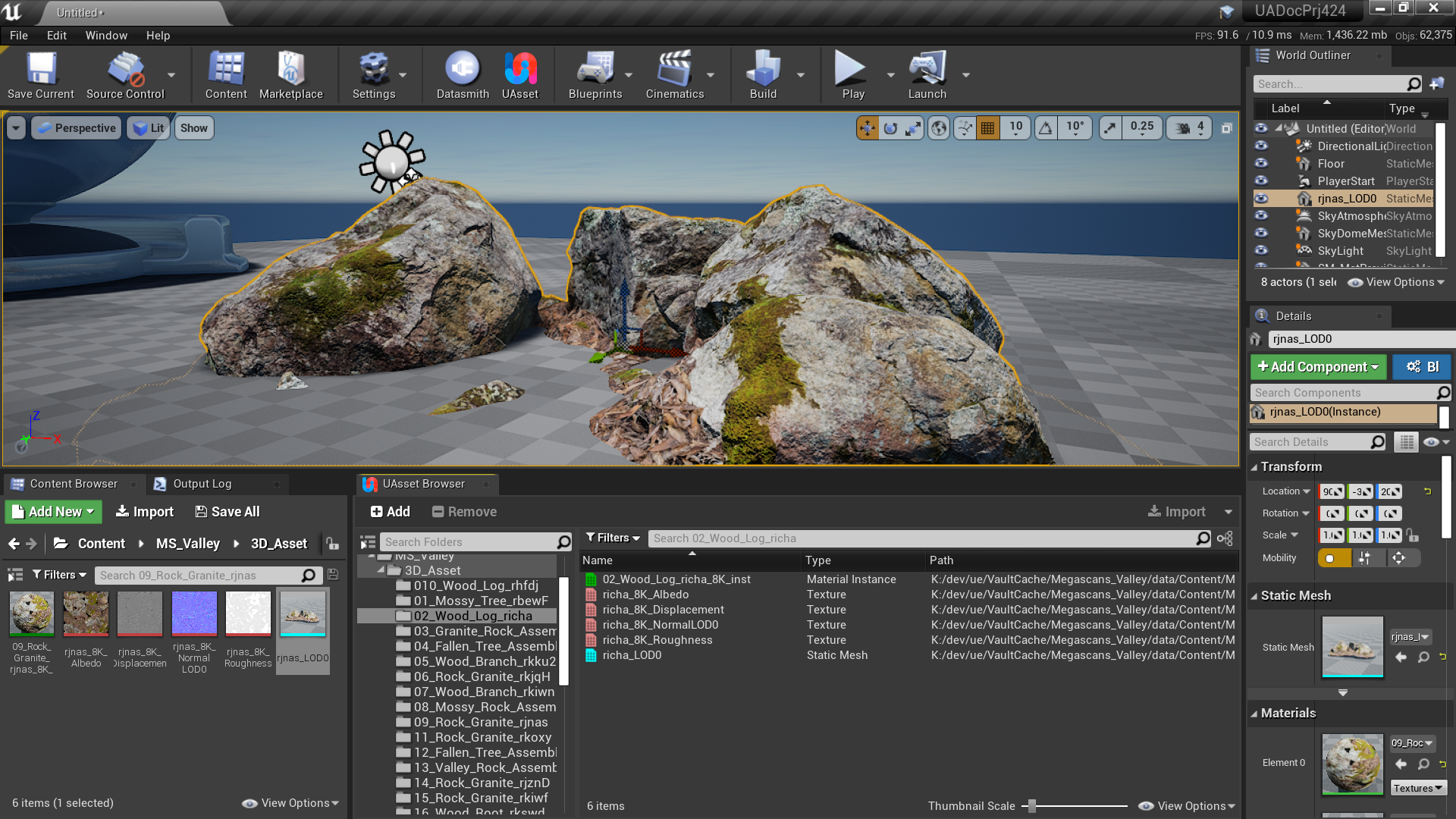
Task: Toggle visibility of SkyLight in outliner
Action: coord(1262,251)
